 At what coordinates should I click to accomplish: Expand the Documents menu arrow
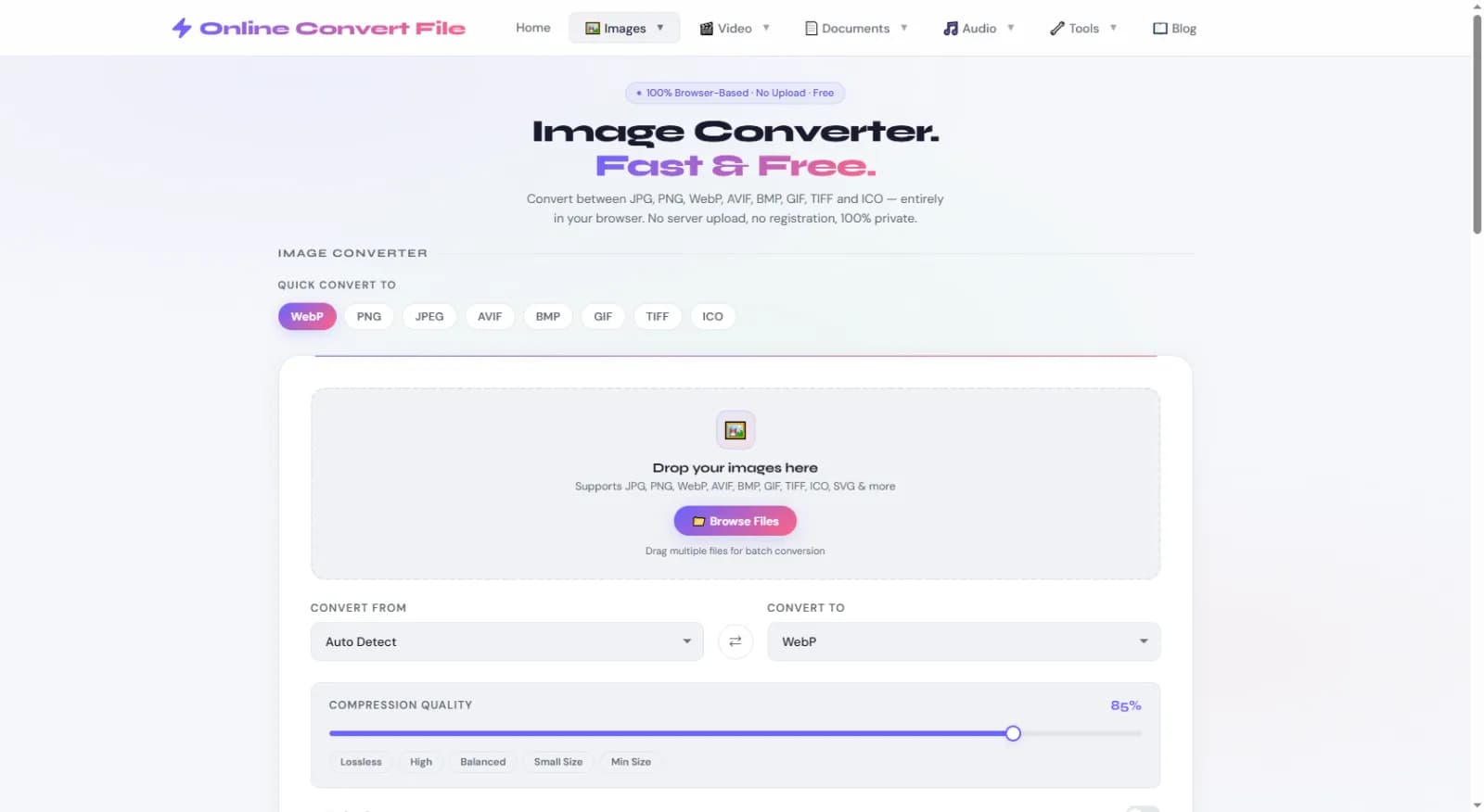(x=903, y=28)
